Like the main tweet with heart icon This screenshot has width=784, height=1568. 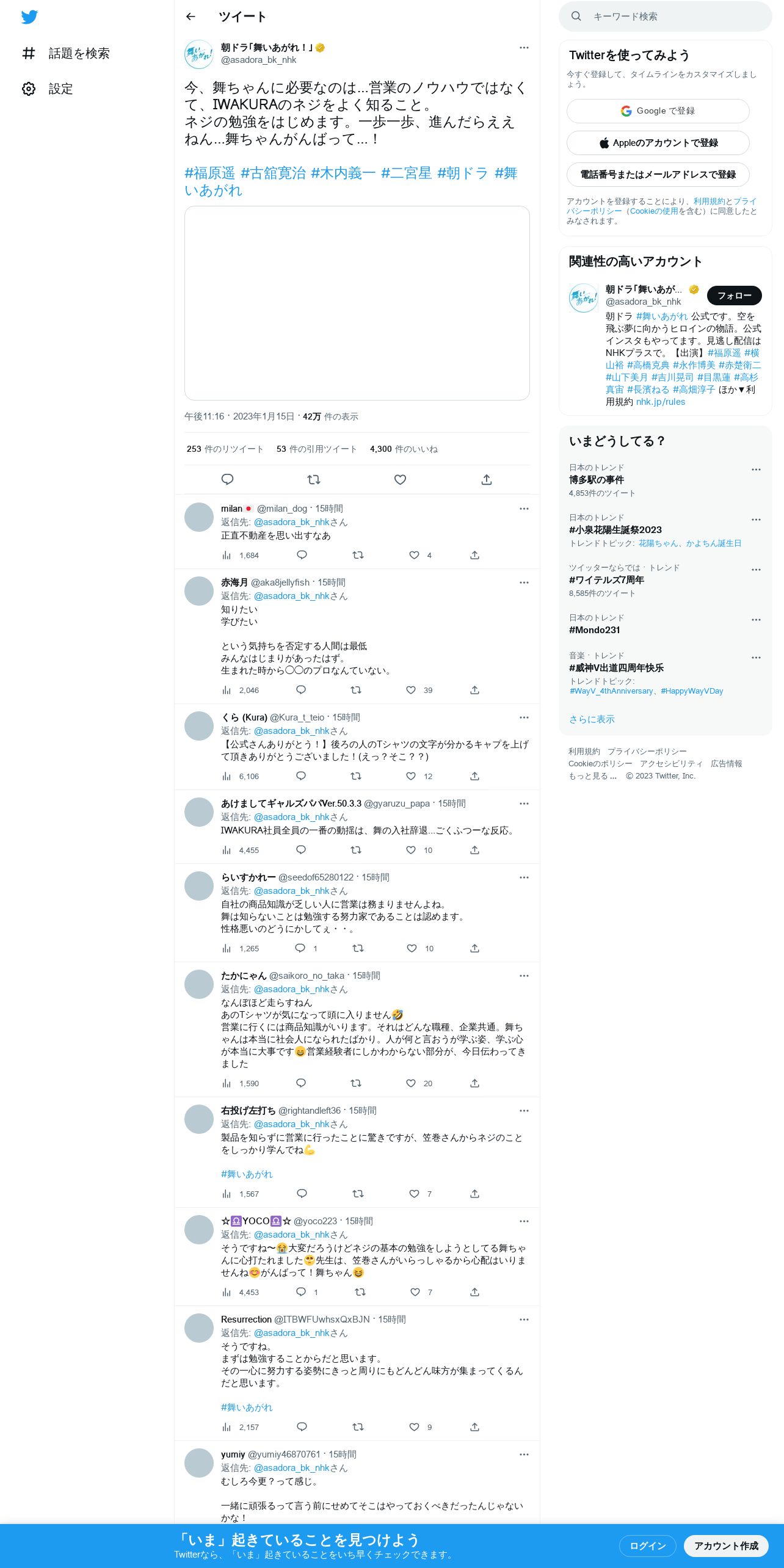pos(400,479)
